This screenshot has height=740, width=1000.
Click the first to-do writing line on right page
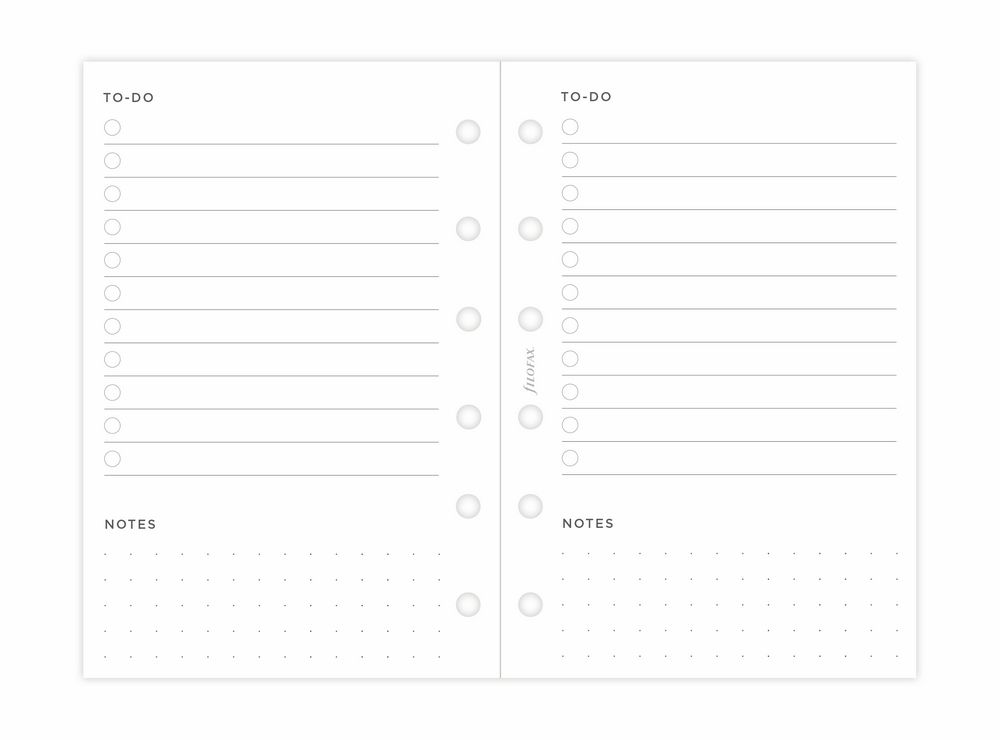click(x=729, y=144)
